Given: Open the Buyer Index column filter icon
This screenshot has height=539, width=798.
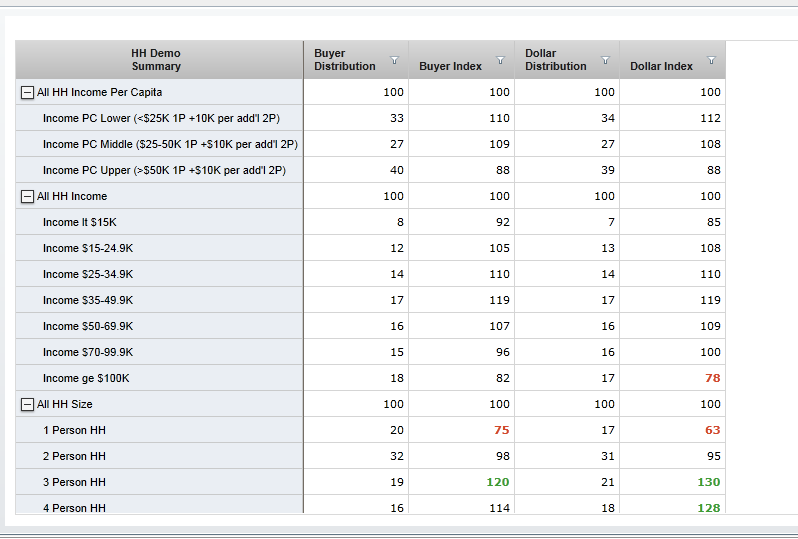Looking at the screenshot, I should click(500, 60).
